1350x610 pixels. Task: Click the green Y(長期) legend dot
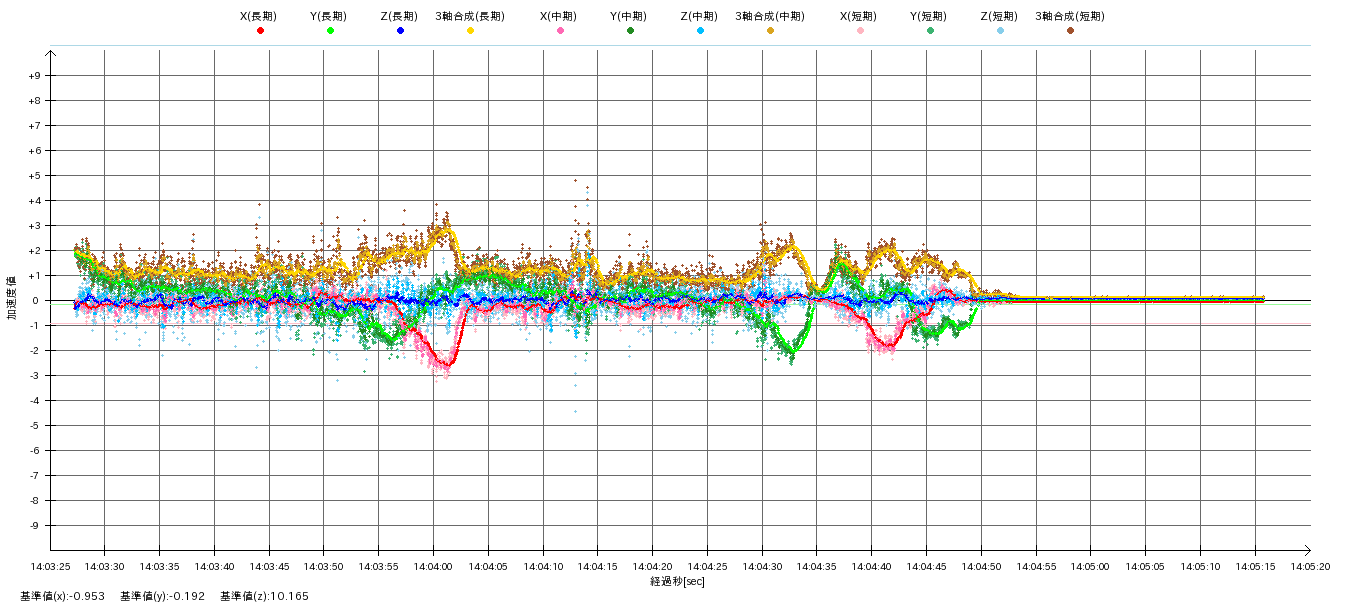[330, 31]
